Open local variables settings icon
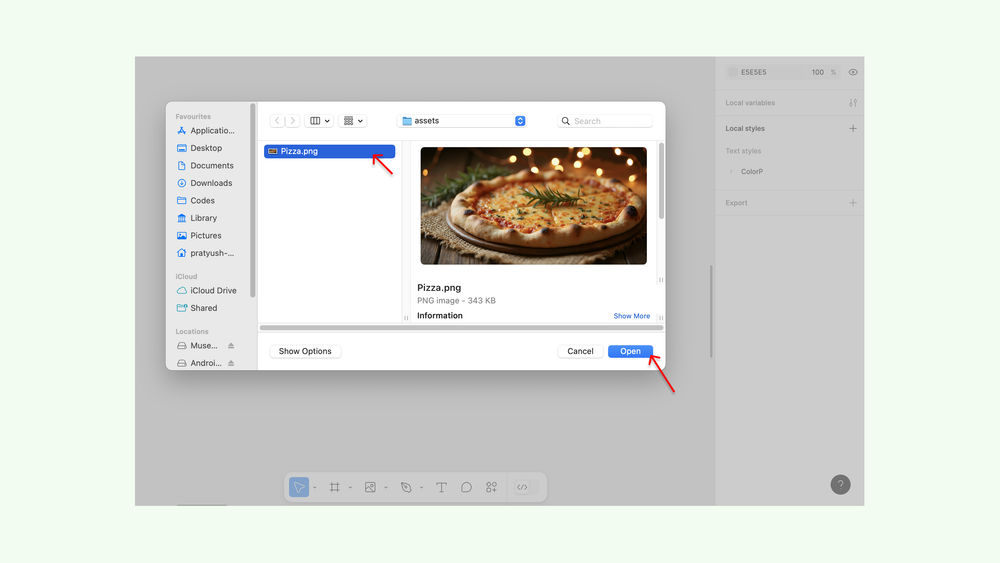This screenshot has height=563, width=1000. [x=853, y=103]
